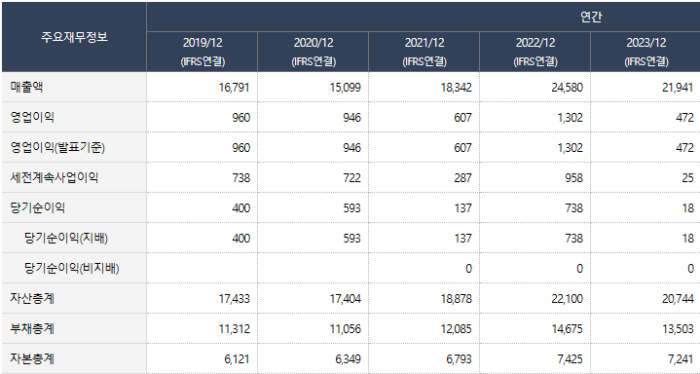Image resolution: width=700 pixels, height=374 pixels.
Task: Click 18 in the 당기순이익(지배) row
Action: [688, 238]
